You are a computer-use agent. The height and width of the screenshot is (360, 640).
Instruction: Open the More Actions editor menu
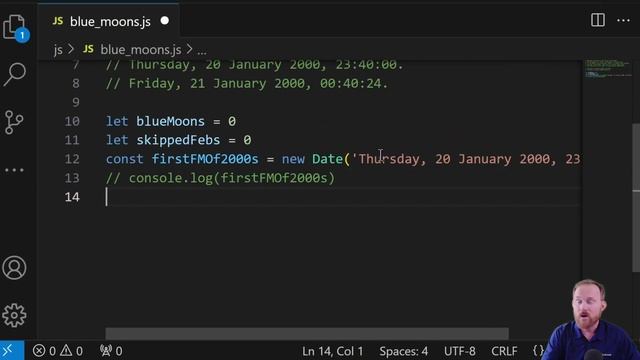(x=623, y=20)
